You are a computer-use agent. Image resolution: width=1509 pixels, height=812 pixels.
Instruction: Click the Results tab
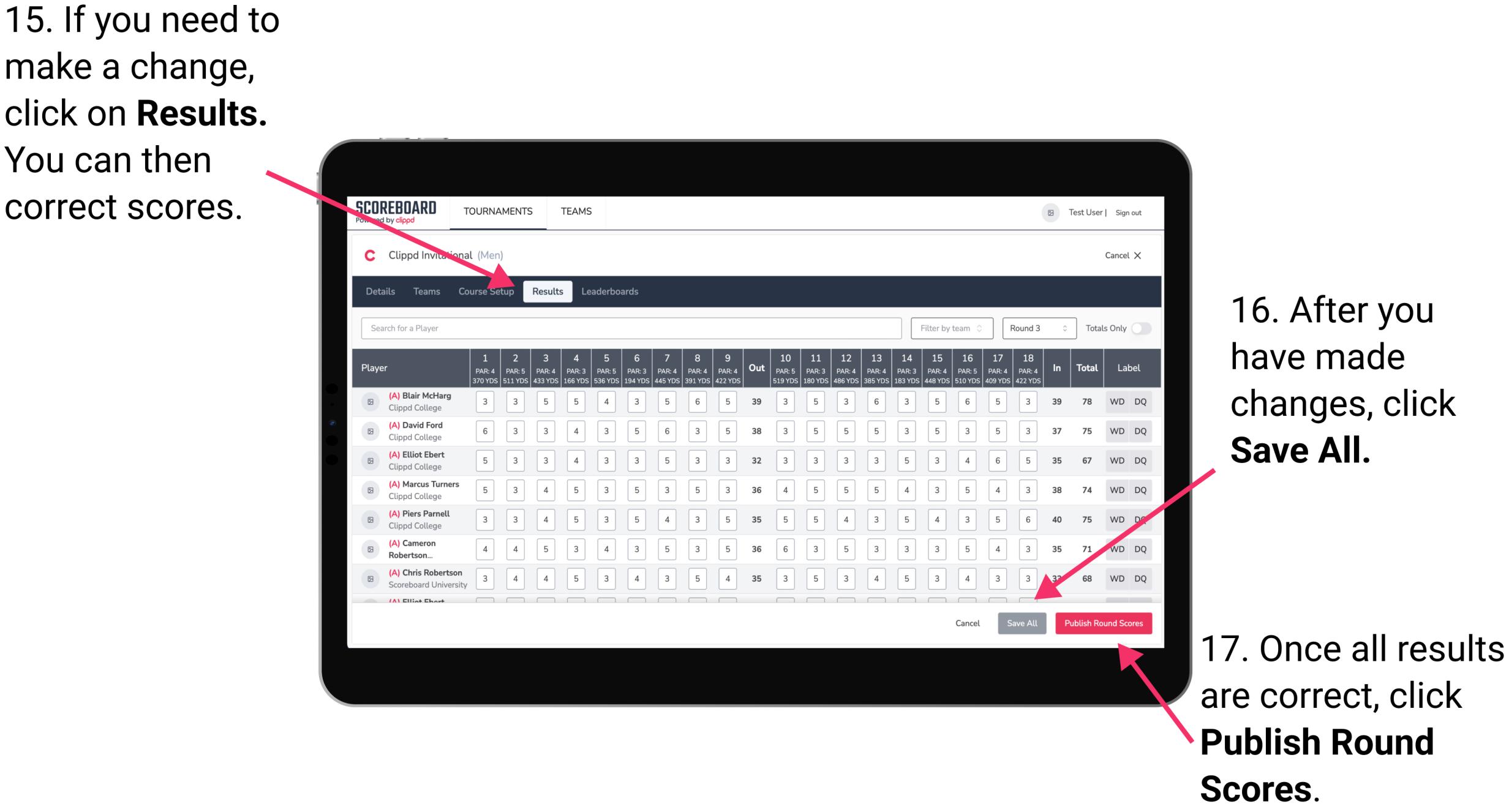click(548, 291)
